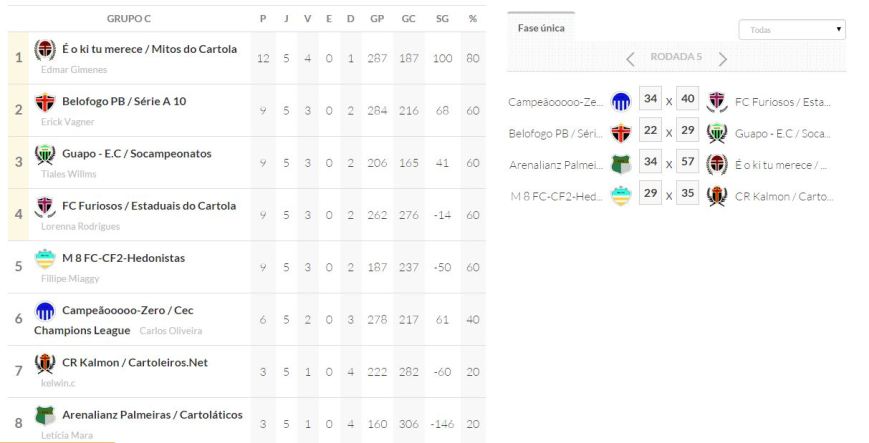
Task: Click the Guapo - E.C team crest in standings
Action: click(x=45, y=154)
